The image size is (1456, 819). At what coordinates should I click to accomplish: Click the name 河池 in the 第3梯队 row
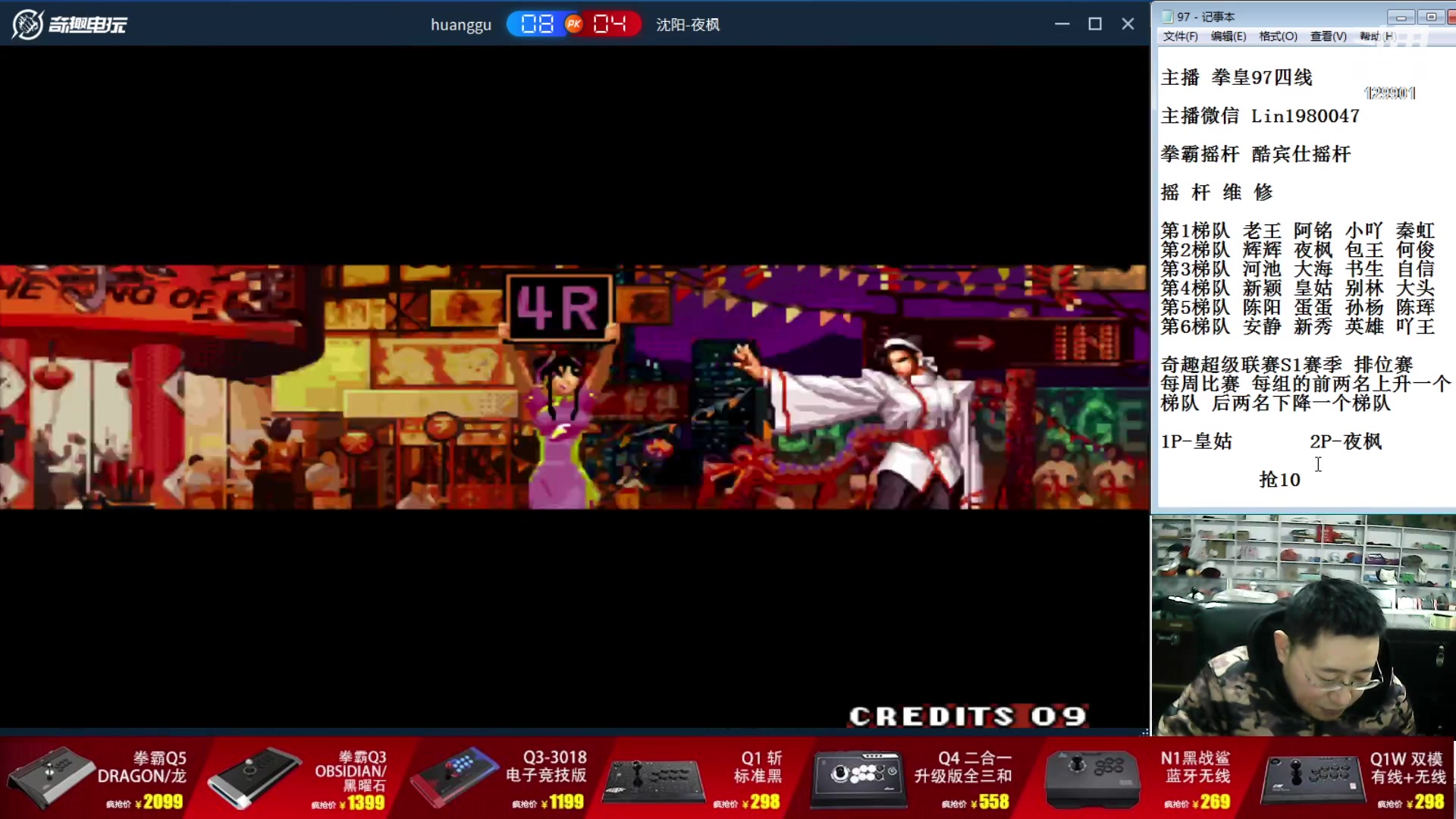tap(1262, 268)
